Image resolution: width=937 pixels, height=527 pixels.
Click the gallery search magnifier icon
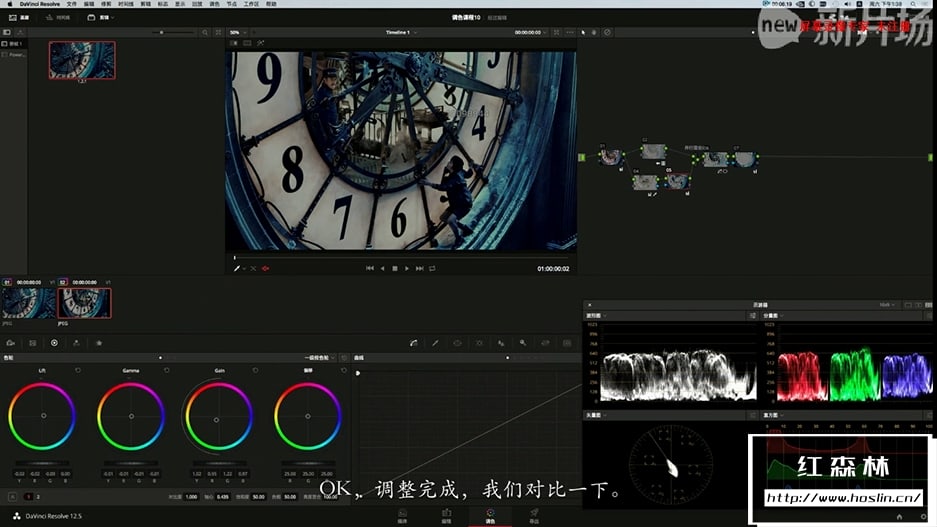(x=205, y=32)
